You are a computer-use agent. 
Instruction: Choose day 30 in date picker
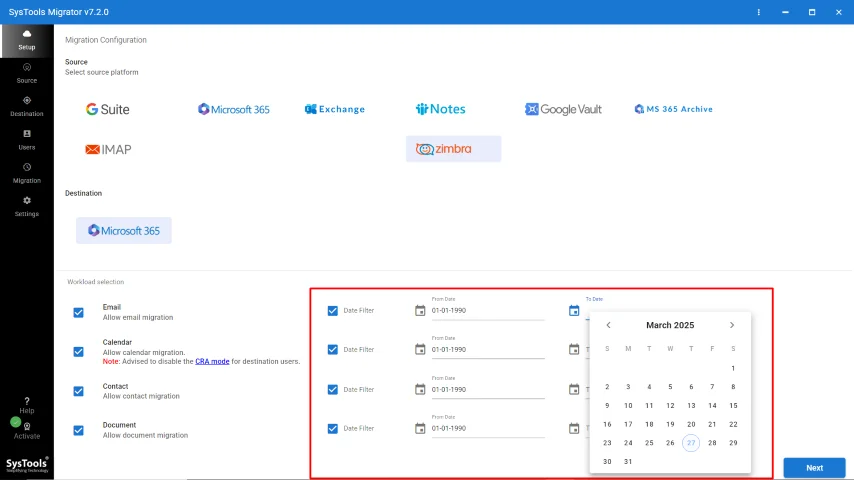pos(607,461)
